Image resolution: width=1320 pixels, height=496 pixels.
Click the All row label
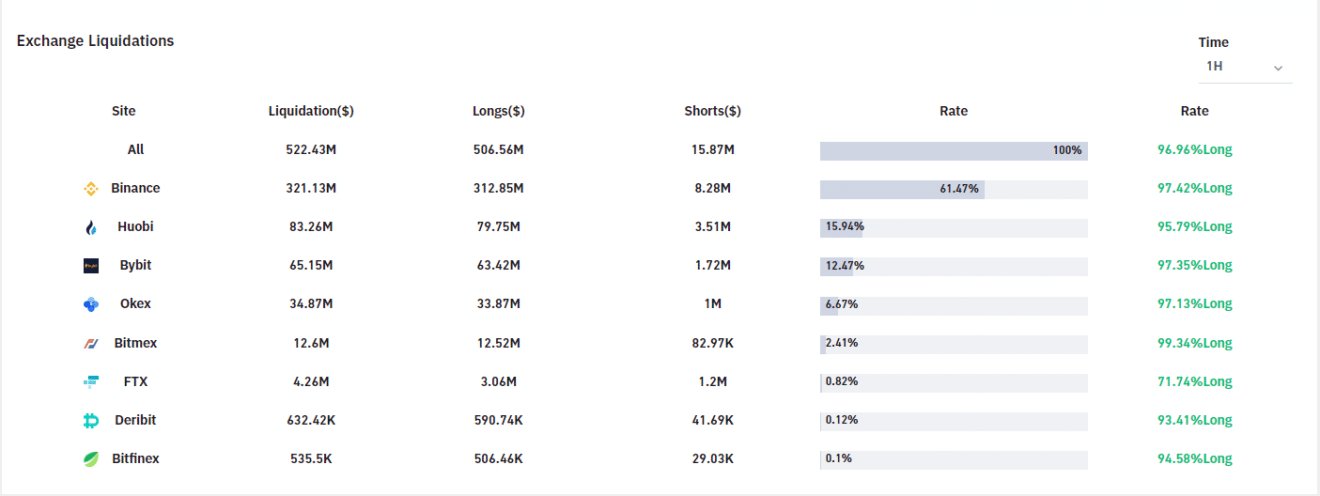pyautogui.click(x=136, y=150)
